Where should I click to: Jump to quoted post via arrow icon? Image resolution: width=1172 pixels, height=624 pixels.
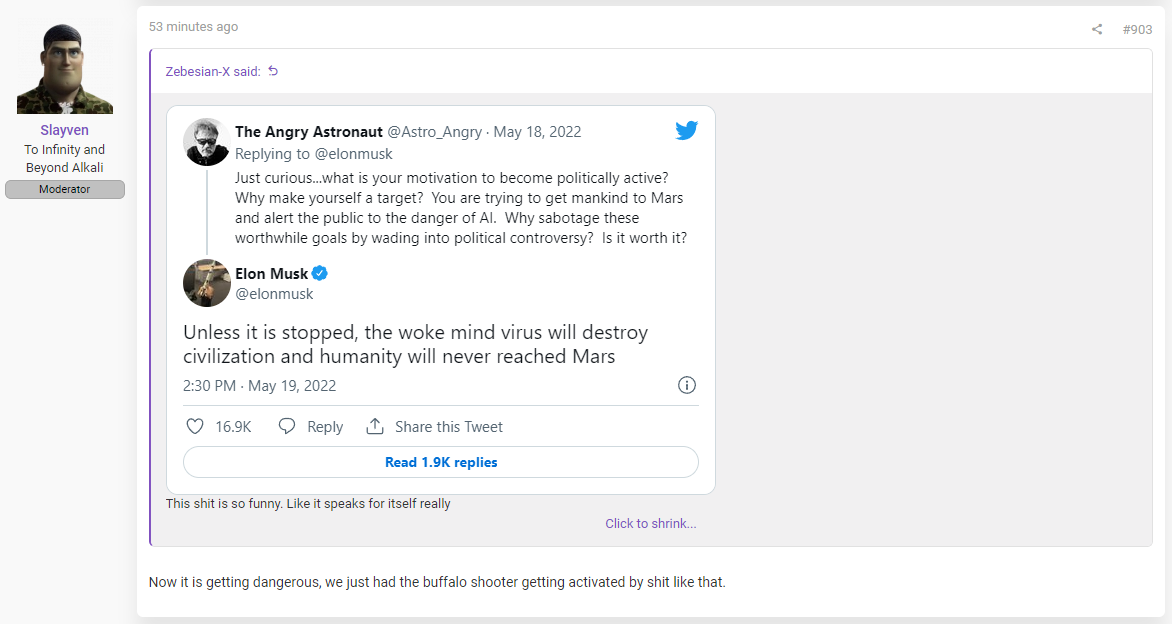pyautogui.click(x=273, y=71)
